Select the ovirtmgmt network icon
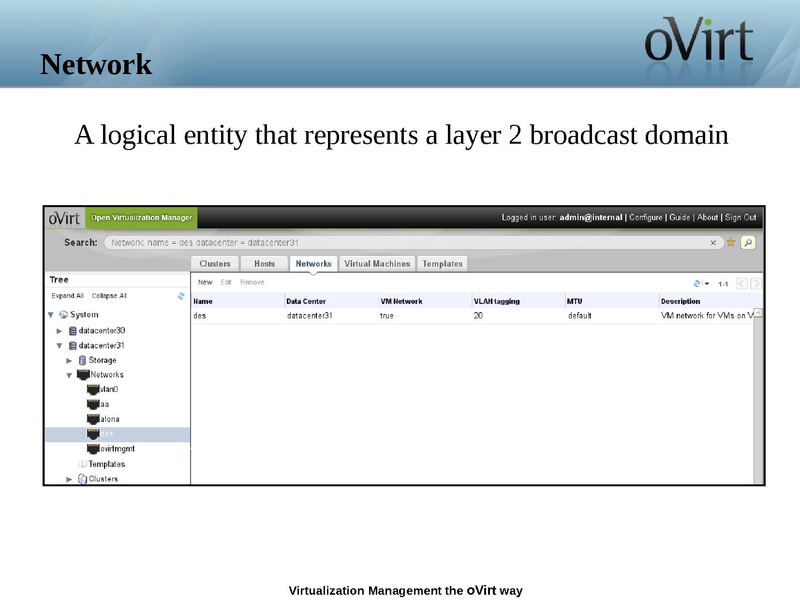 pyautogui.click(x=93, y=449)
